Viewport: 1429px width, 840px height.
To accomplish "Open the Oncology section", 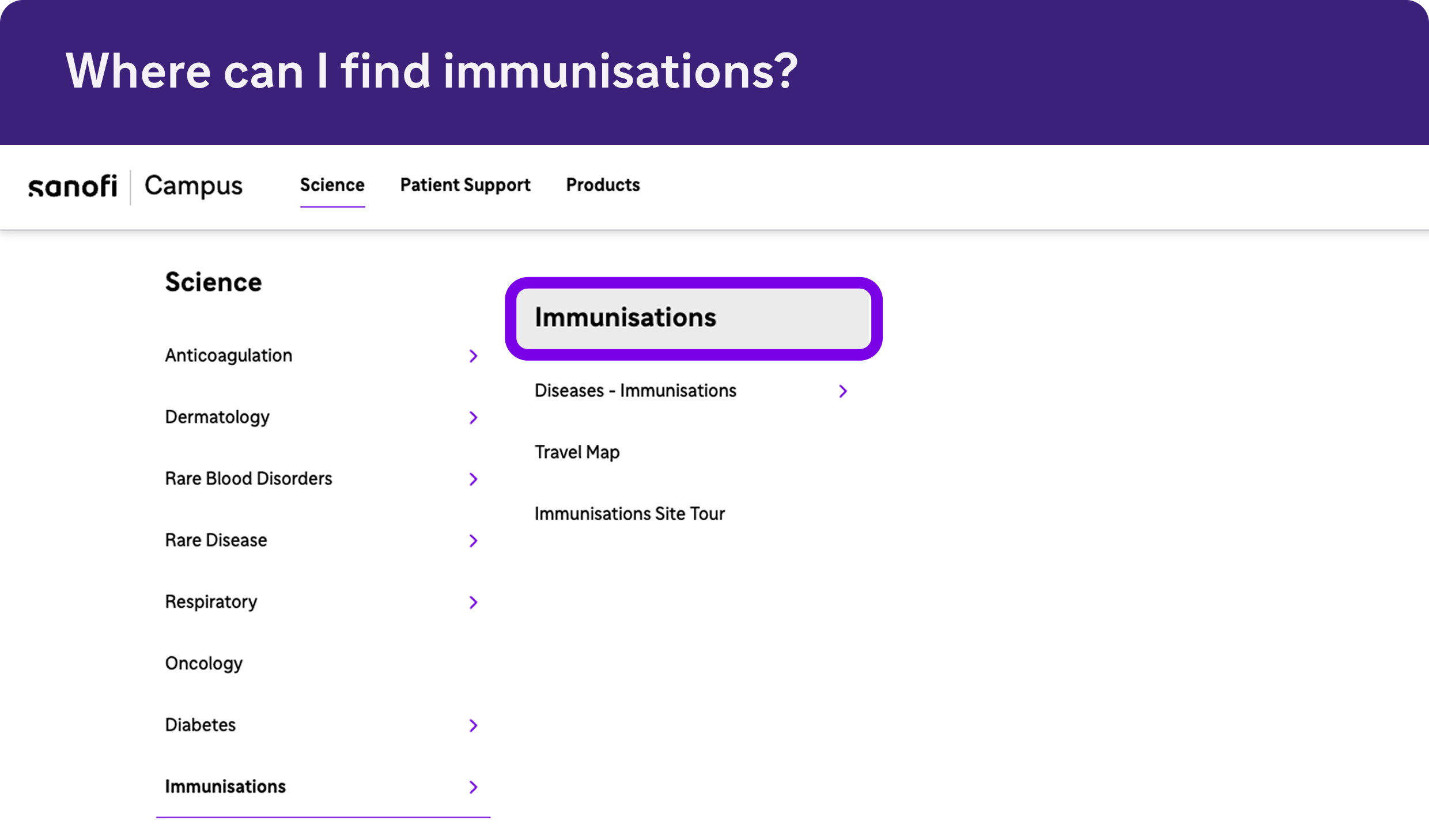I will click(x=203, y=664).
